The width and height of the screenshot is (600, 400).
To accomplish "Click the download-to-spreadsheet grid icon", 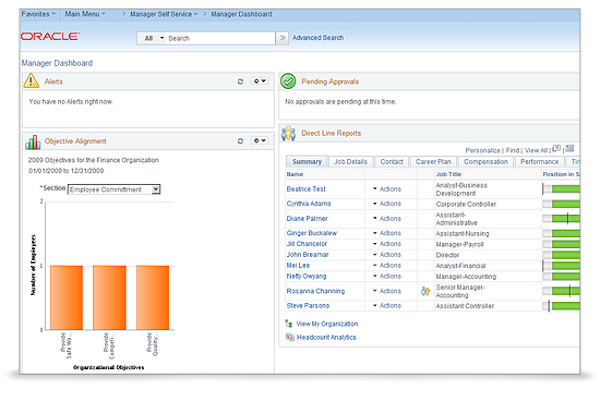I will [x=571, y=148].
